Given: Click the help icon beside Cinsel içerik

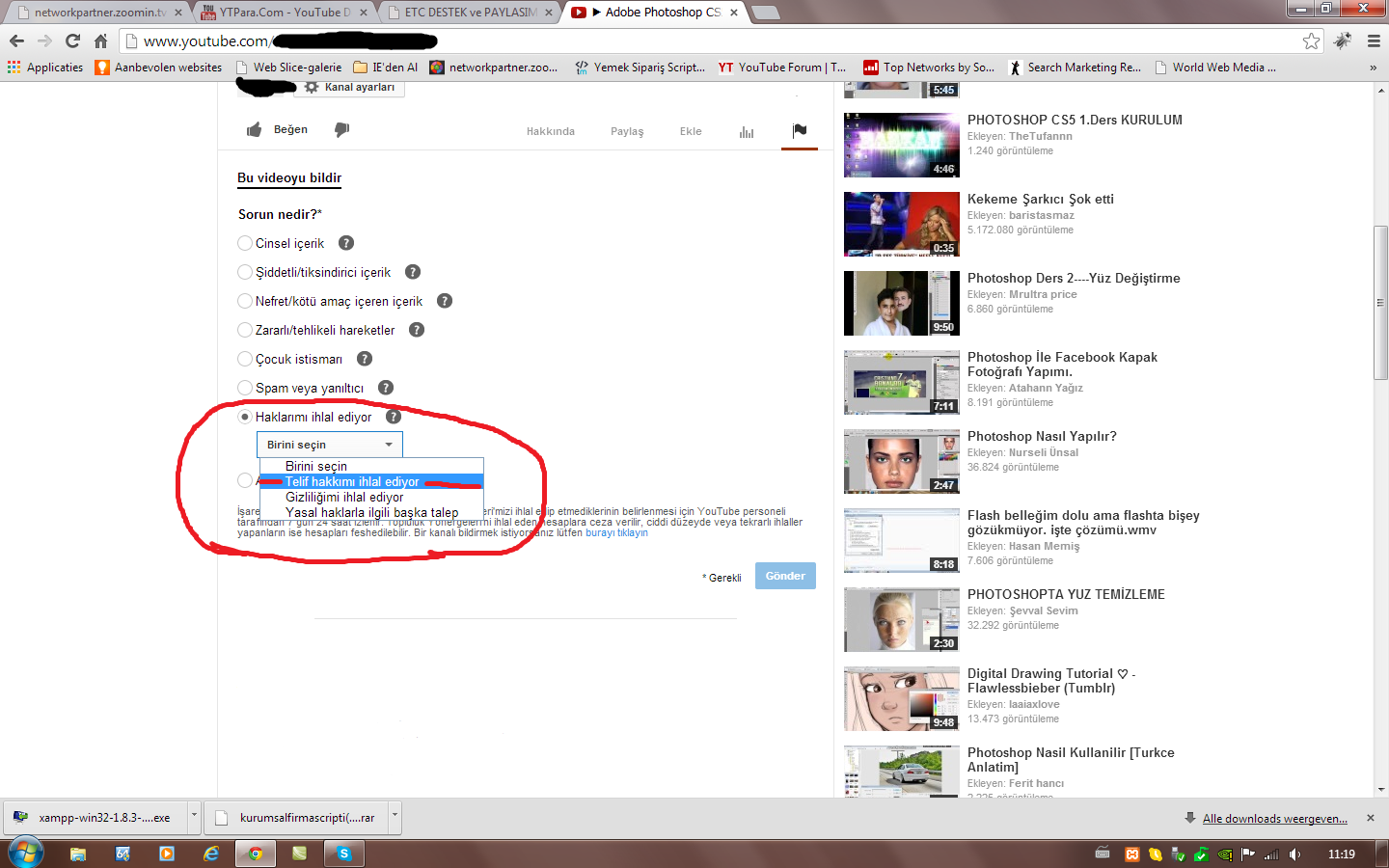Looking at the screenshot, I should coord(346,243).
